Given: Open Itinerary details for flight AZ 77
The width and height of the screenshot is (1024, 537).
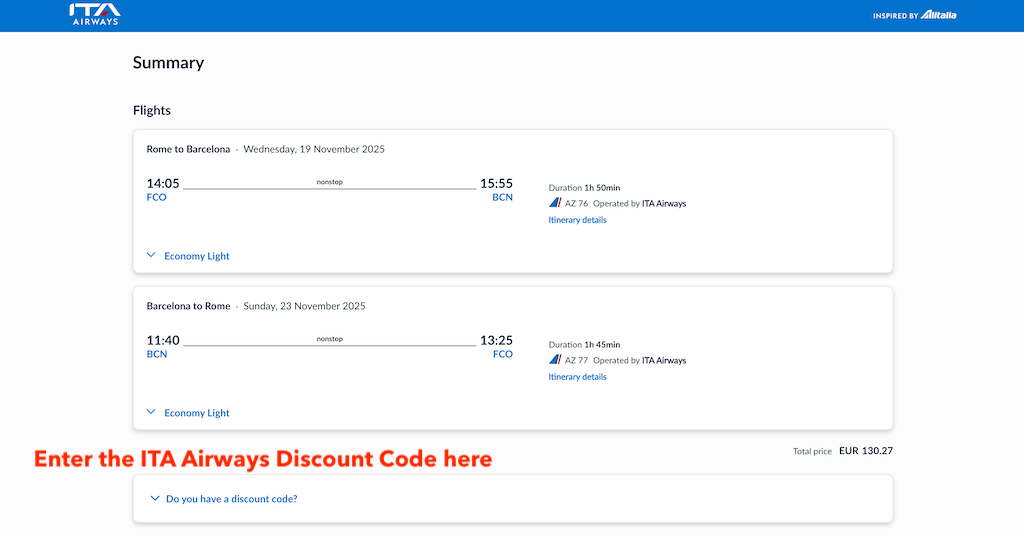Looking at the screenshot, I should 577,377.
